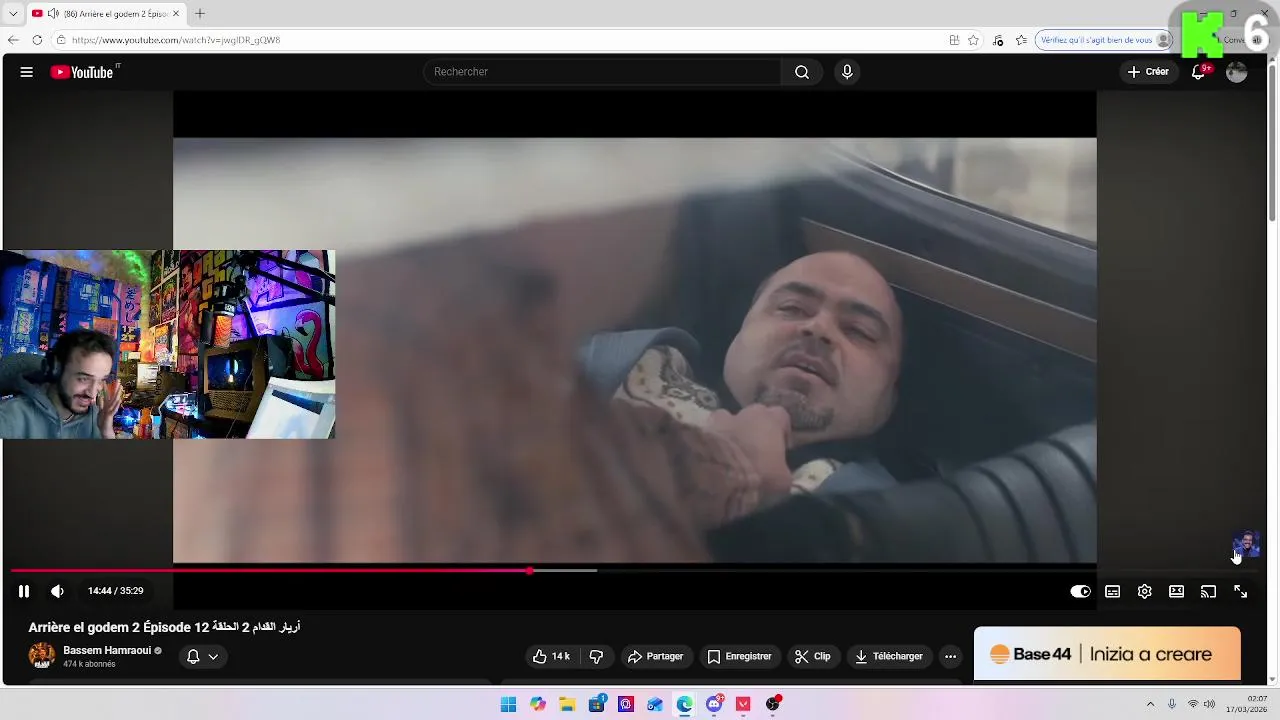Show hidden system tray icons
Viewport: 1280px width, 720px height.
coord(1150,704)
